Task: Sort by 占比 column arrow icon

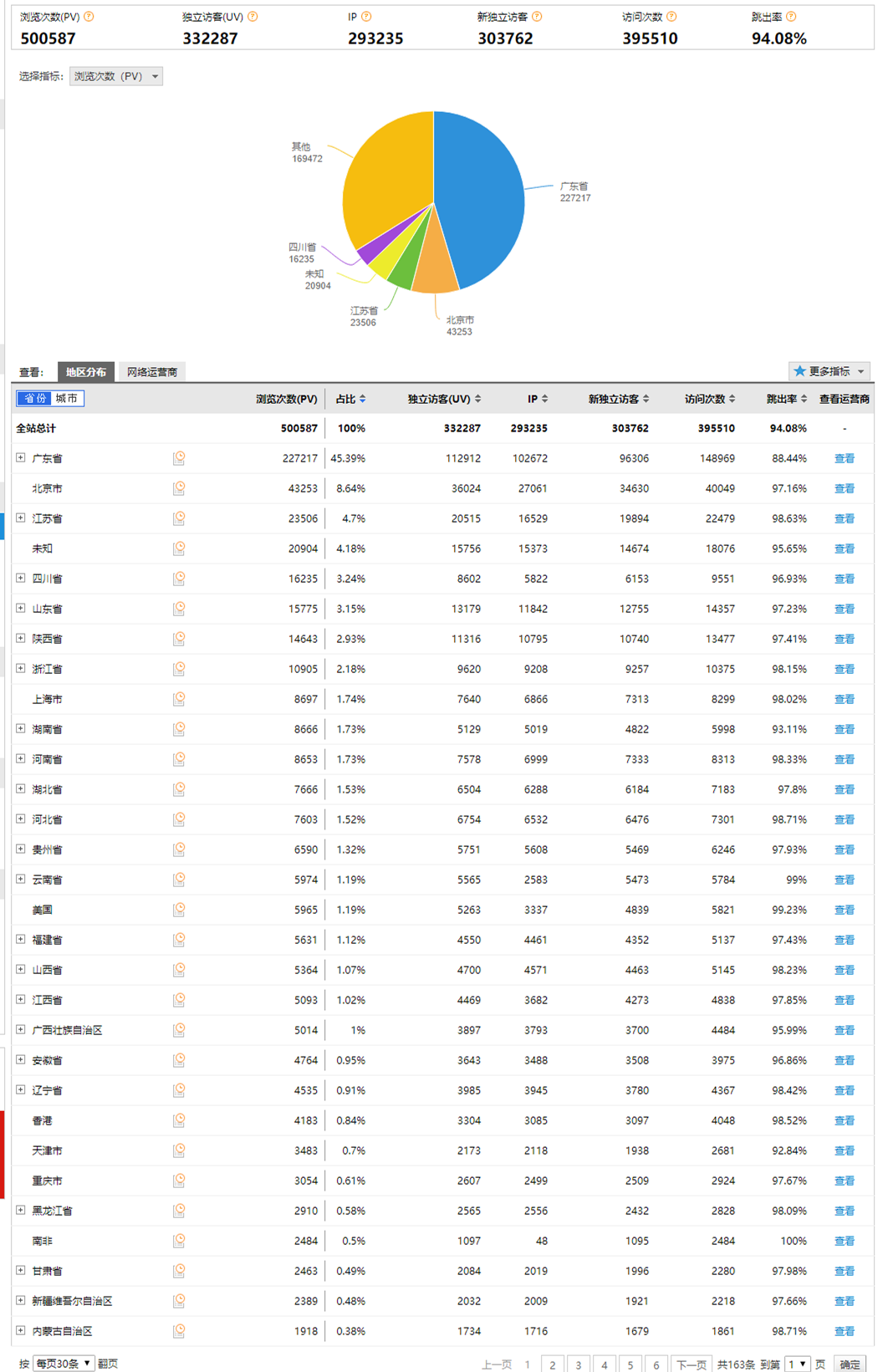Action: [362, 400]
